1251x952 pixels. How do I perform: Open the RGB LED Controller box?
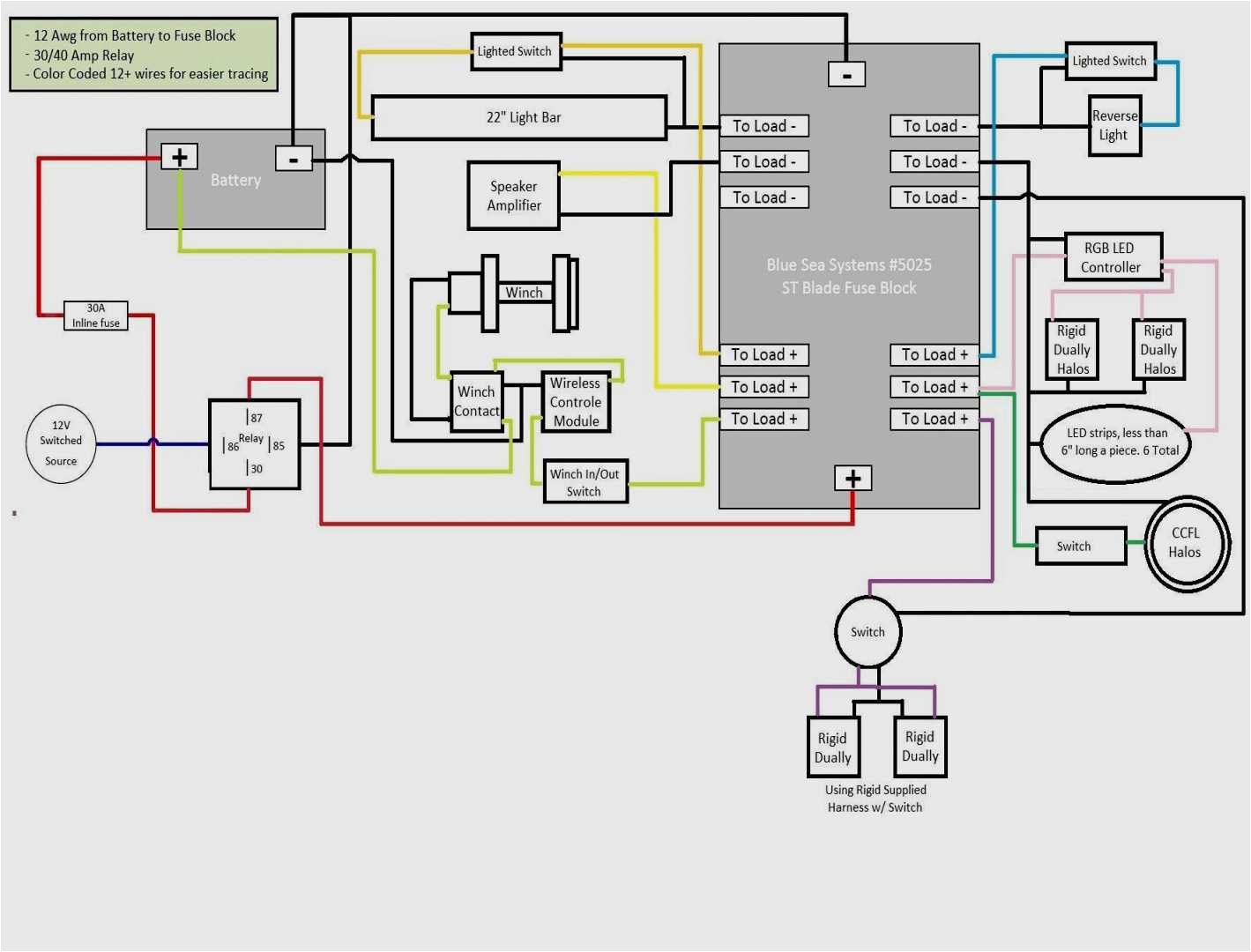(1113, 257)
